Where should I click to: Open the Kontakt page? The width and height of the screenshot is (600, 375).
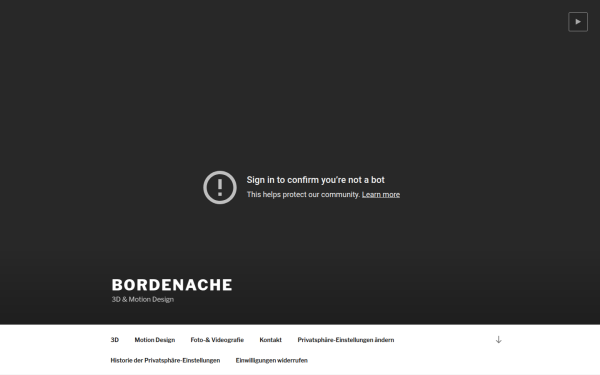[271, 340]
